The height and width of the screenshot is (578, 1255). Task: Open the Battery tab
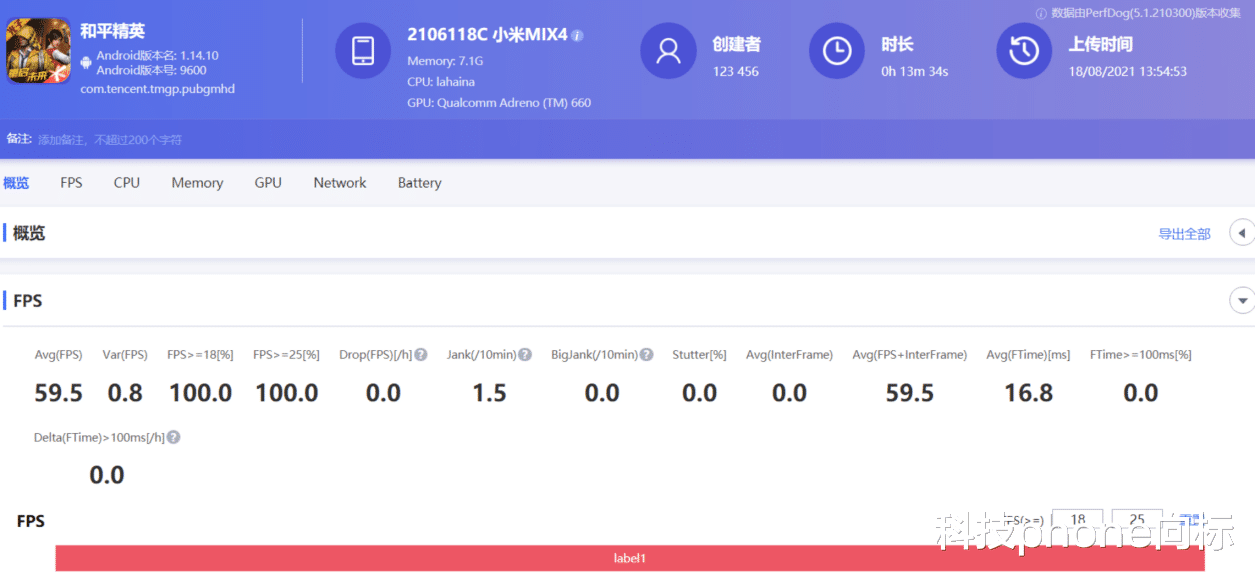(x=419, y=183)
